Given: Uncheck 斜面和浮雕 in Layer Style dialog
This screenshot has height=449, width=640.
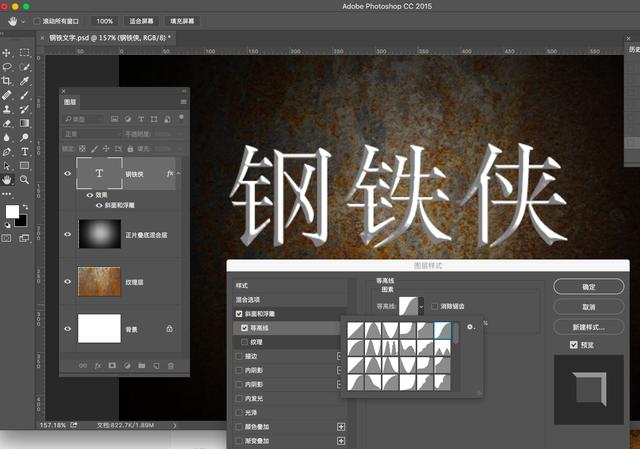Looking at the screenshot, I should (x=239, y=313).
